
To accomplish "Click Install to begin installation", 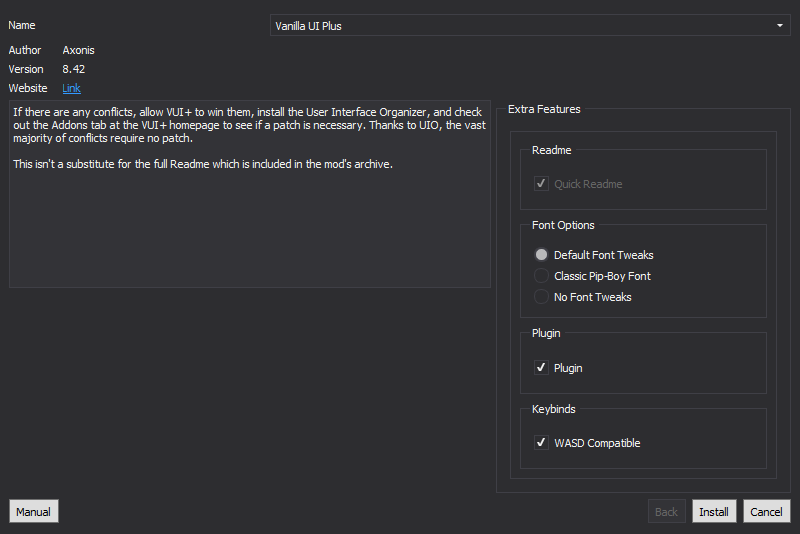I will (x=714, y=511).
